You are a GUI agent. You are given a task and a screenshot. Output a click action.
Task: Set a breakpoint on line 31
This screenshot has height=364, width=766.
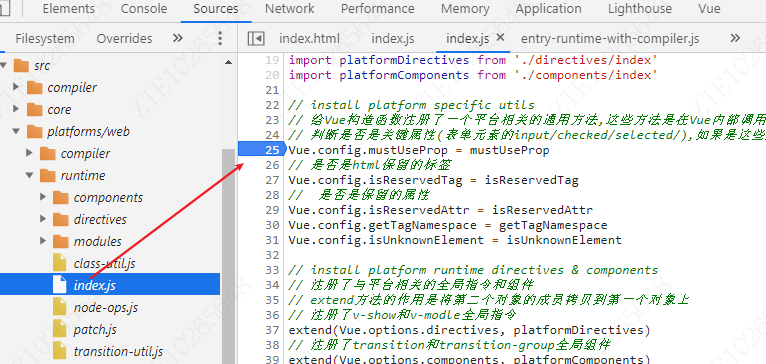click(x=272, y=240)
